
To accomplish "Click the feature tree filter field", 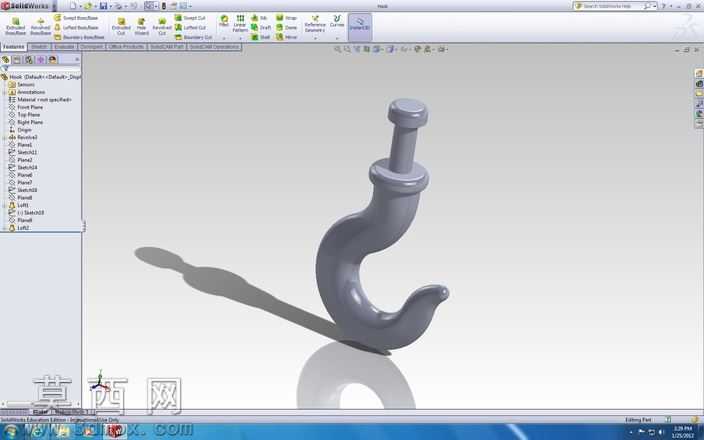I will 41,68.
